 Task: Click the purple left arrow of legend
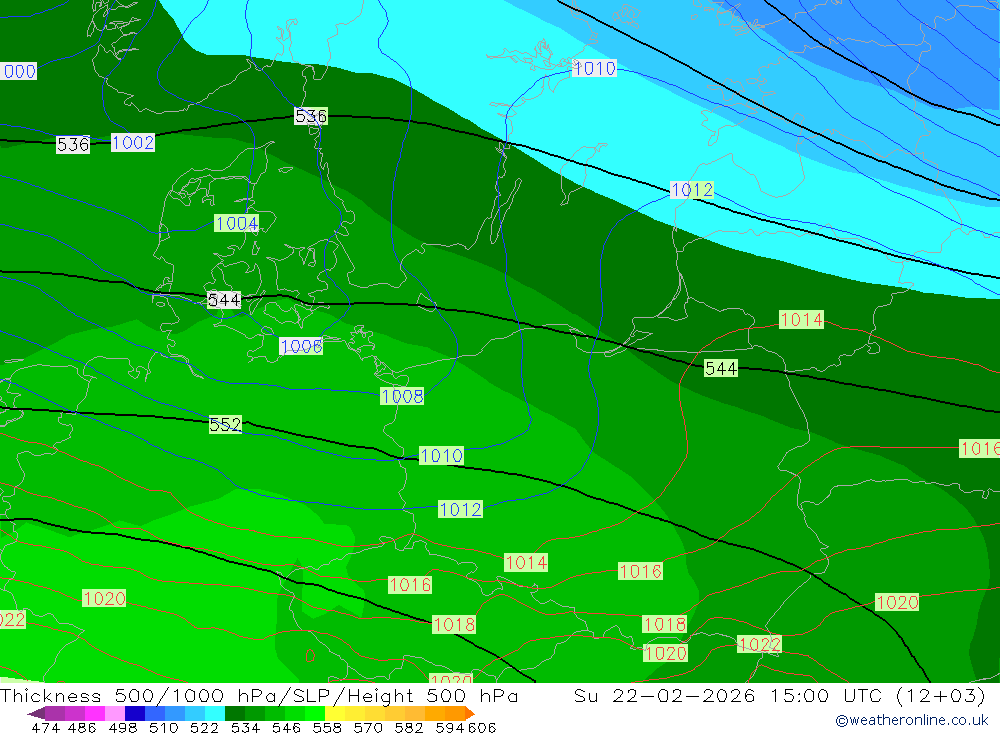tap(36, 713)
